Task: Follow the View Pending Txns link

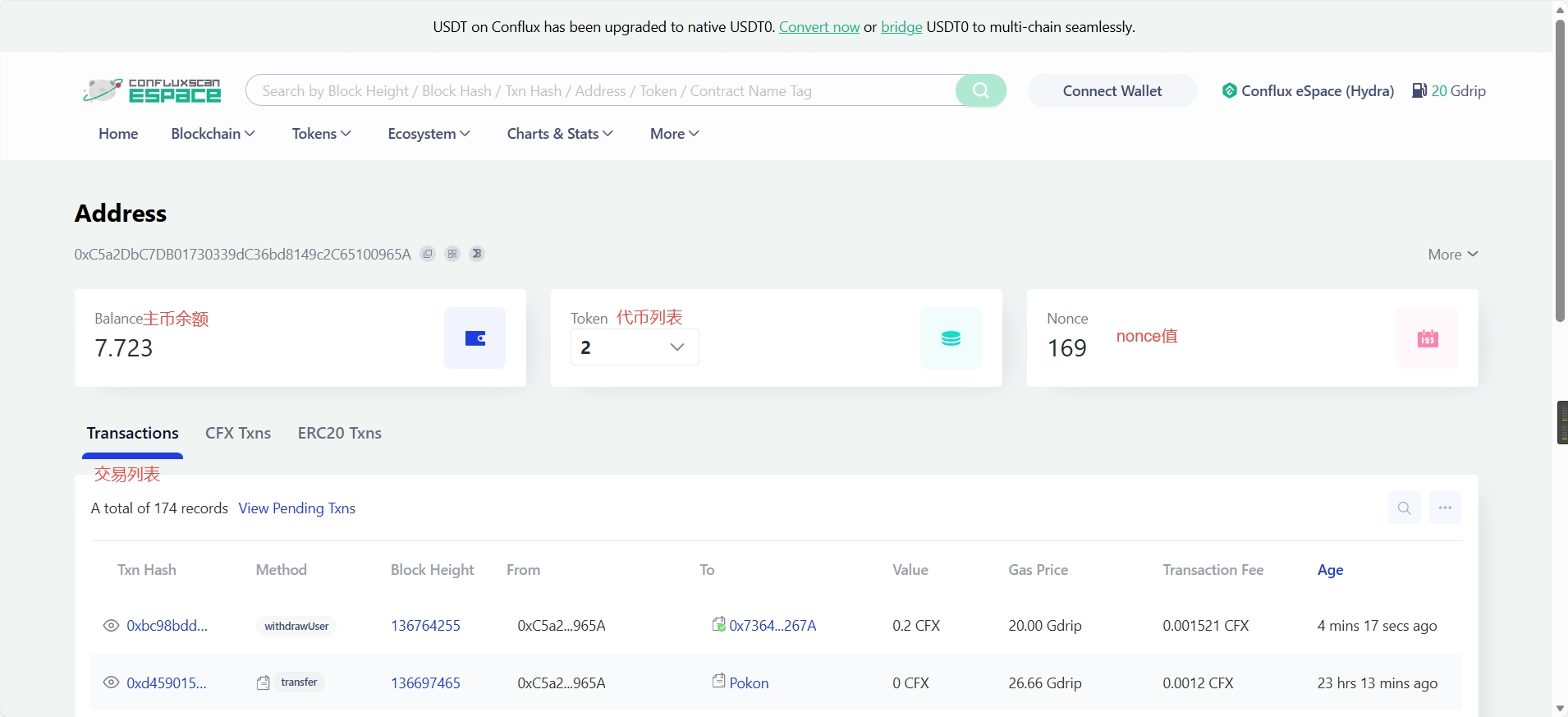Action: point(296,508)
